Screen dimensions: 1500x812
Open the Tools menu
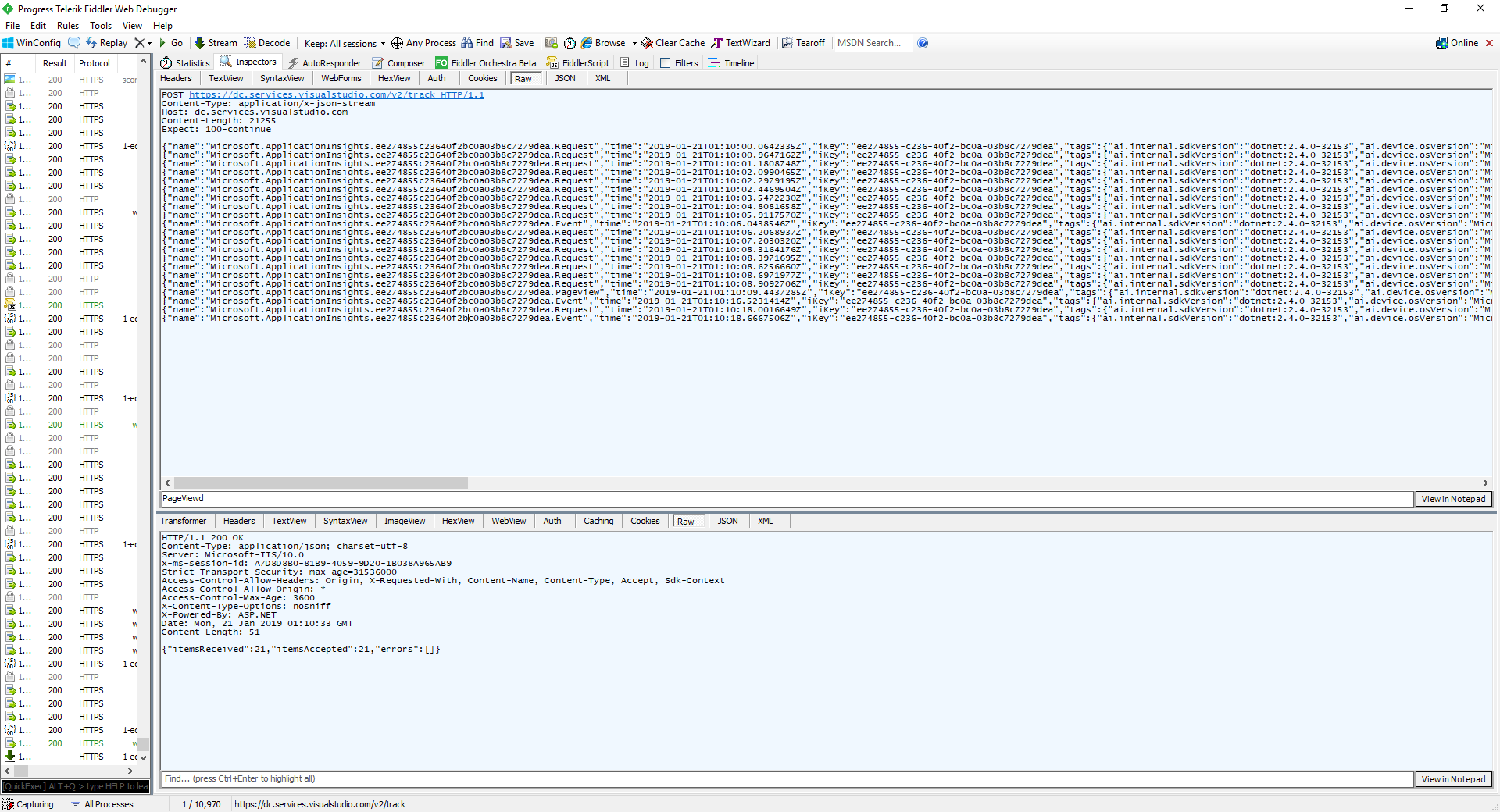click(x=101, y=26)
